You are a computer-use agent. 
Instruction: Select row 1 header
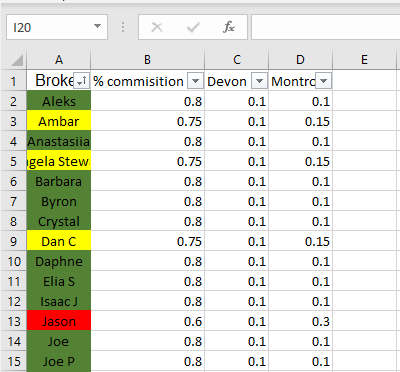14,81
